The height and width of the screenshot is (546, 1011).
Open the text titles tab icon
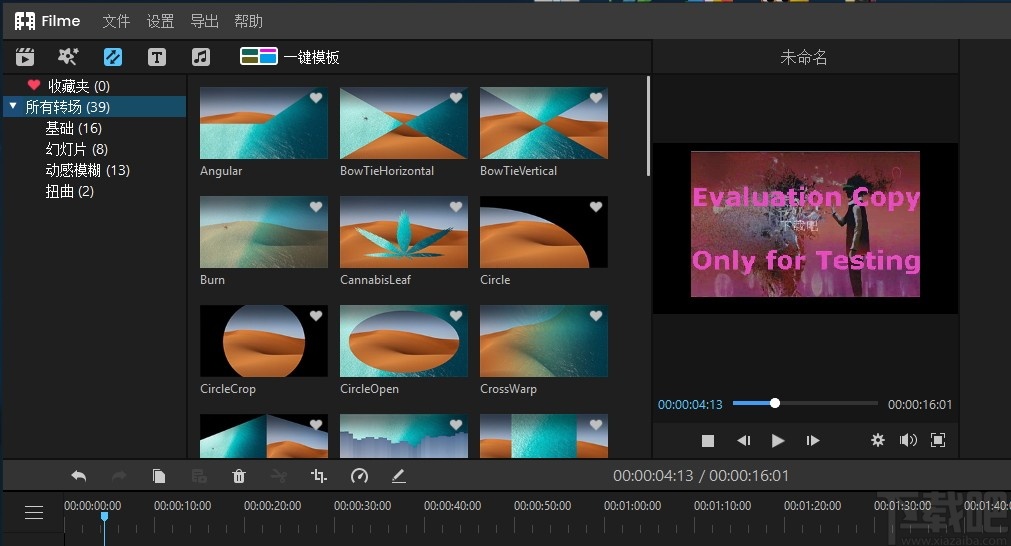157,57
